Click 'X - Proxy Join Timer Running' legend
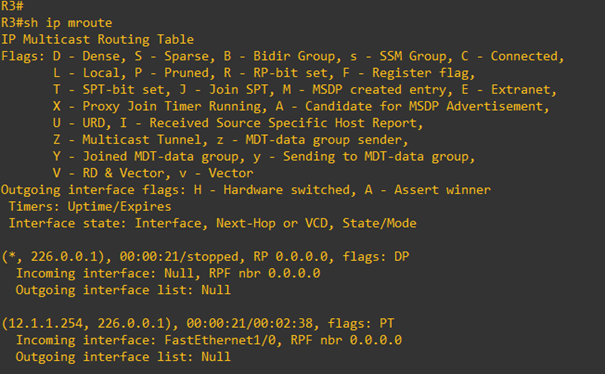605x374 pixels. (x=157, y=107)
